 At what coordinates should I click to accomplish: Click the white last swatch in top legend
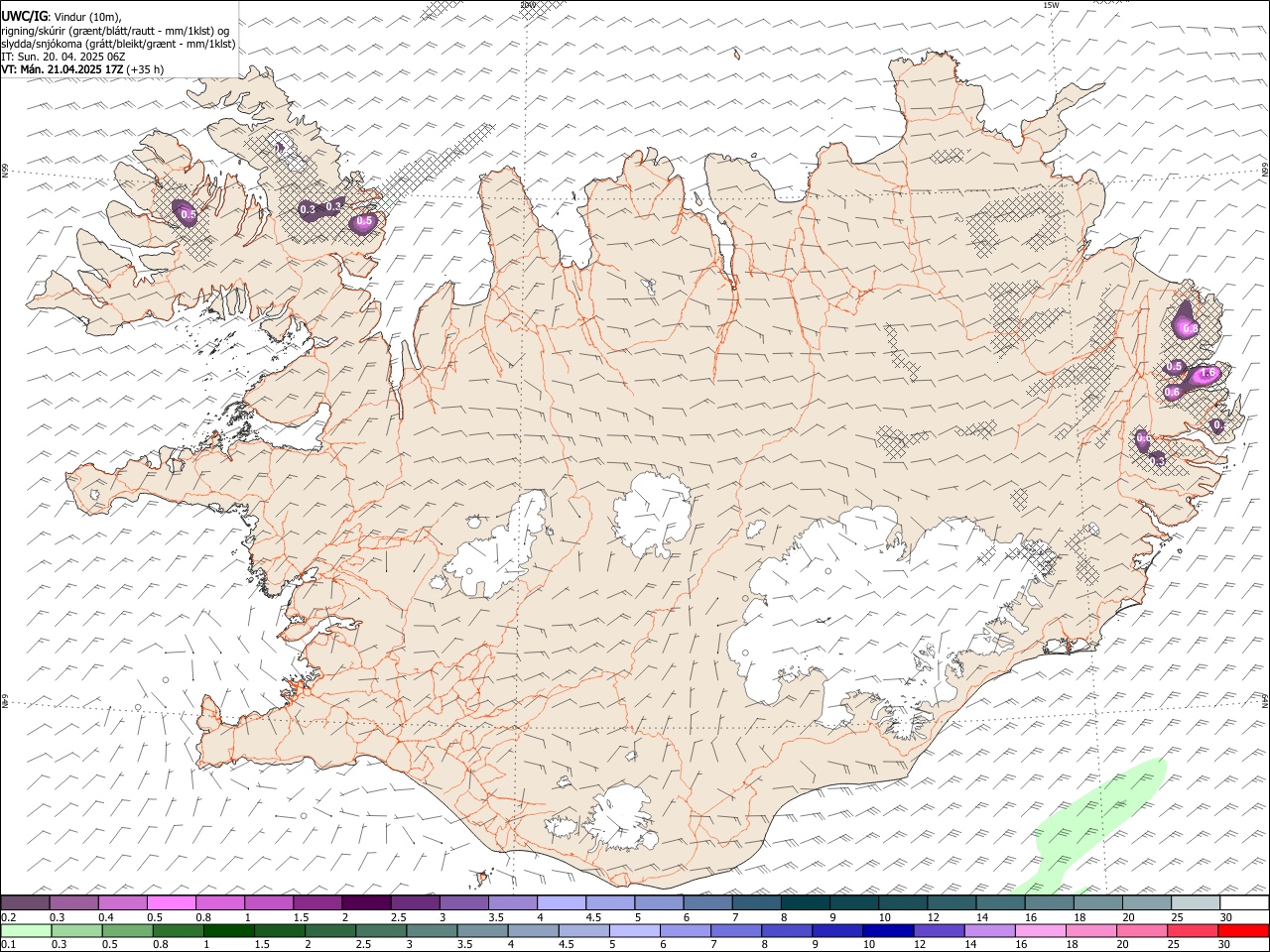(1243, 903)
